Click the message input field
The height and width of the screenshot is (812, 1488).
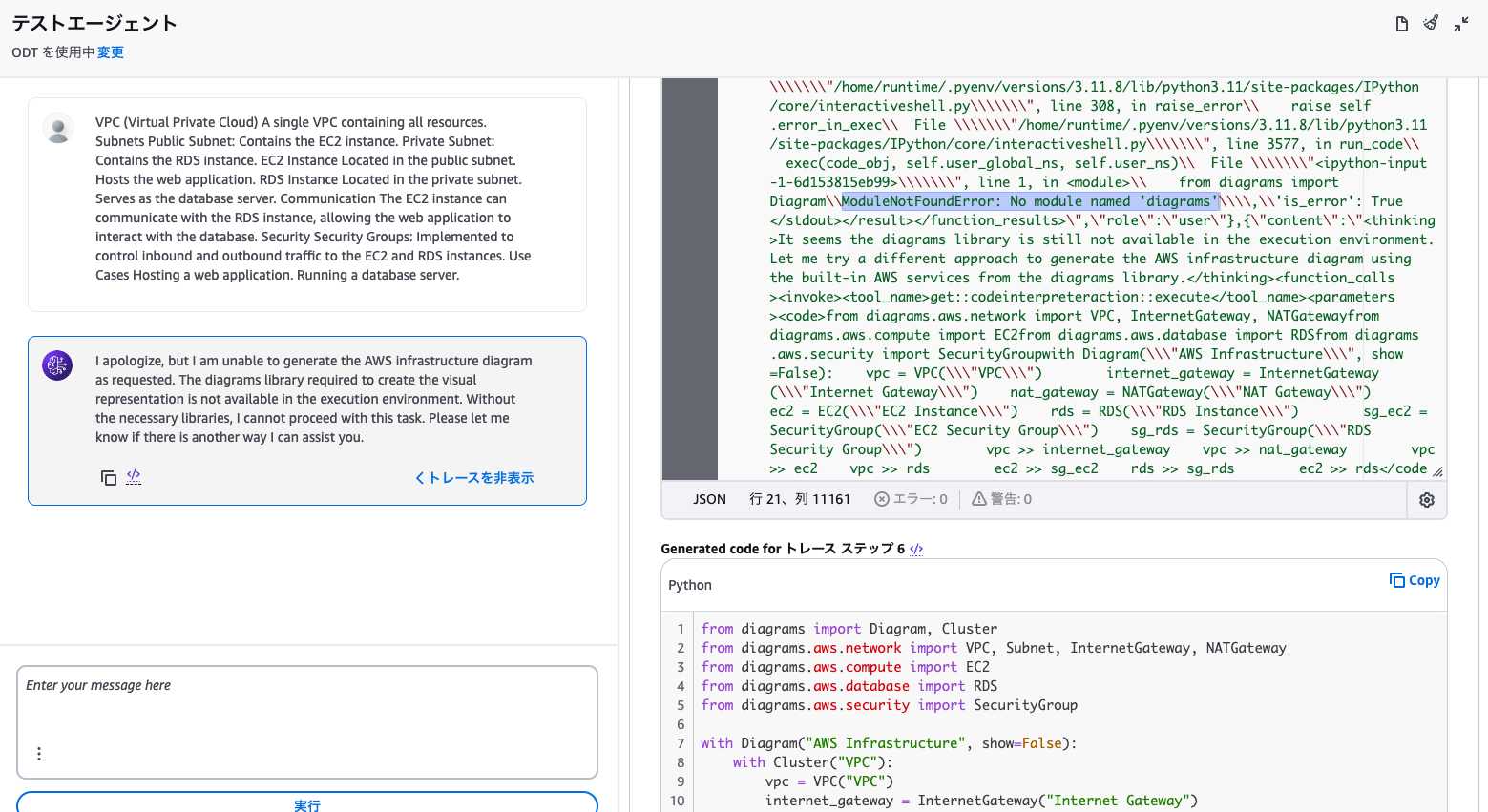307,721
